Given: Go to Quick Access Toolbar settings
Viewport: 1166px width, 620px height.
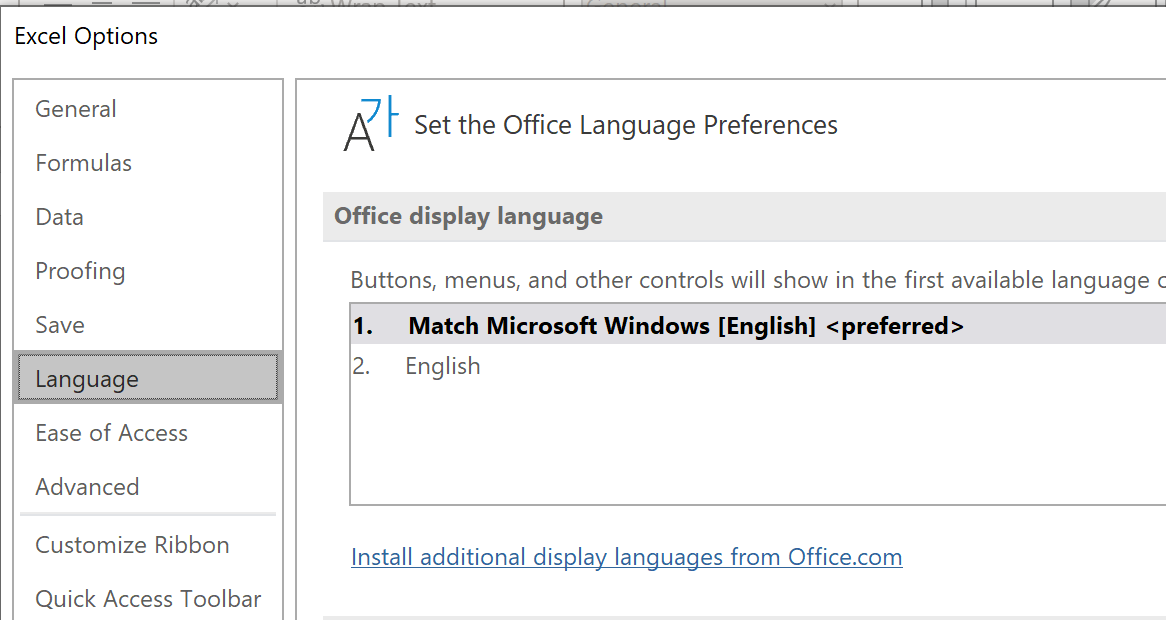Looking at the screenshot, I should pos(148,599).
